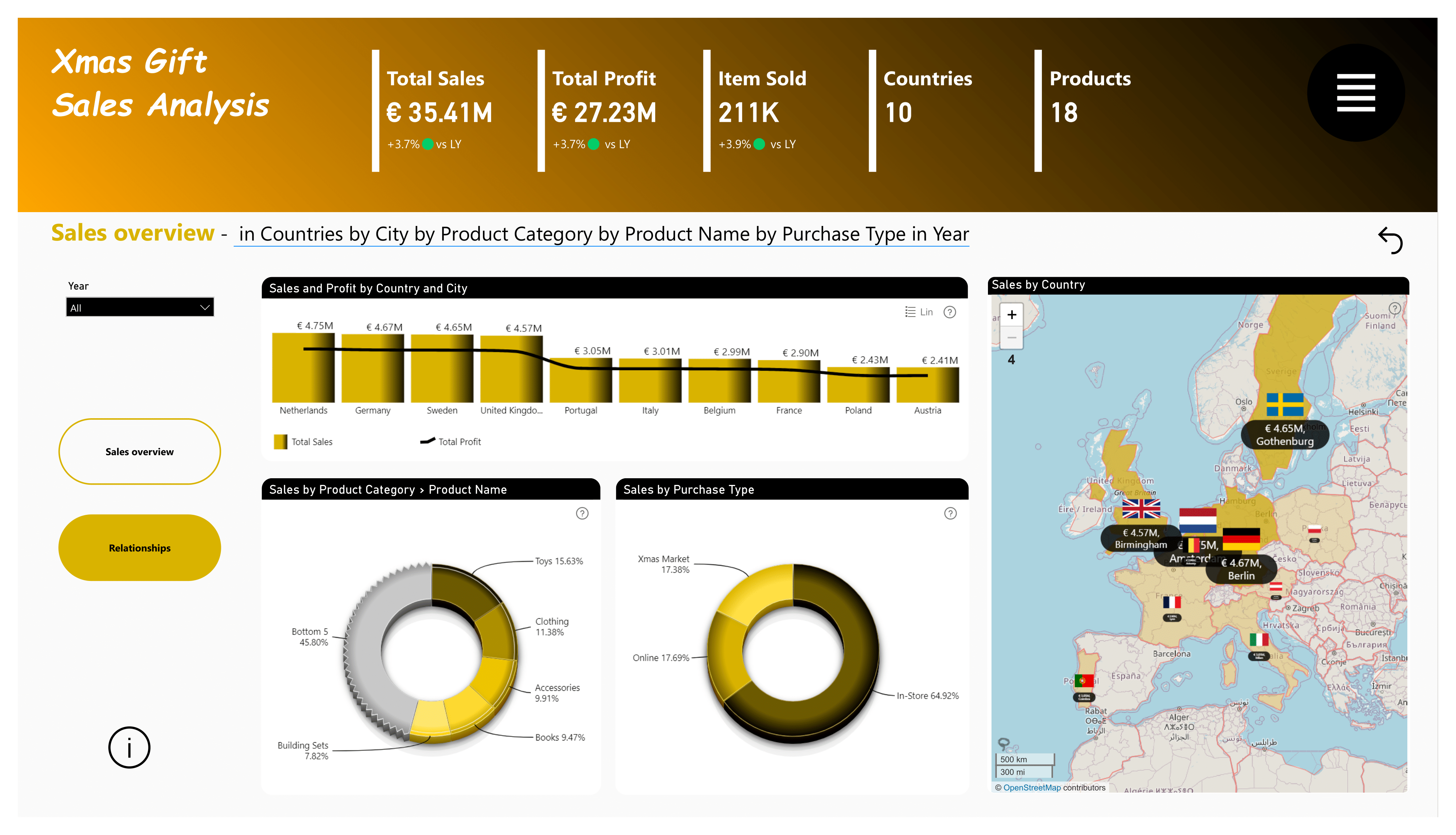Click the back arrow icon
Viewport: 1456px width, 835px height.
click(x=1390, y=240)
